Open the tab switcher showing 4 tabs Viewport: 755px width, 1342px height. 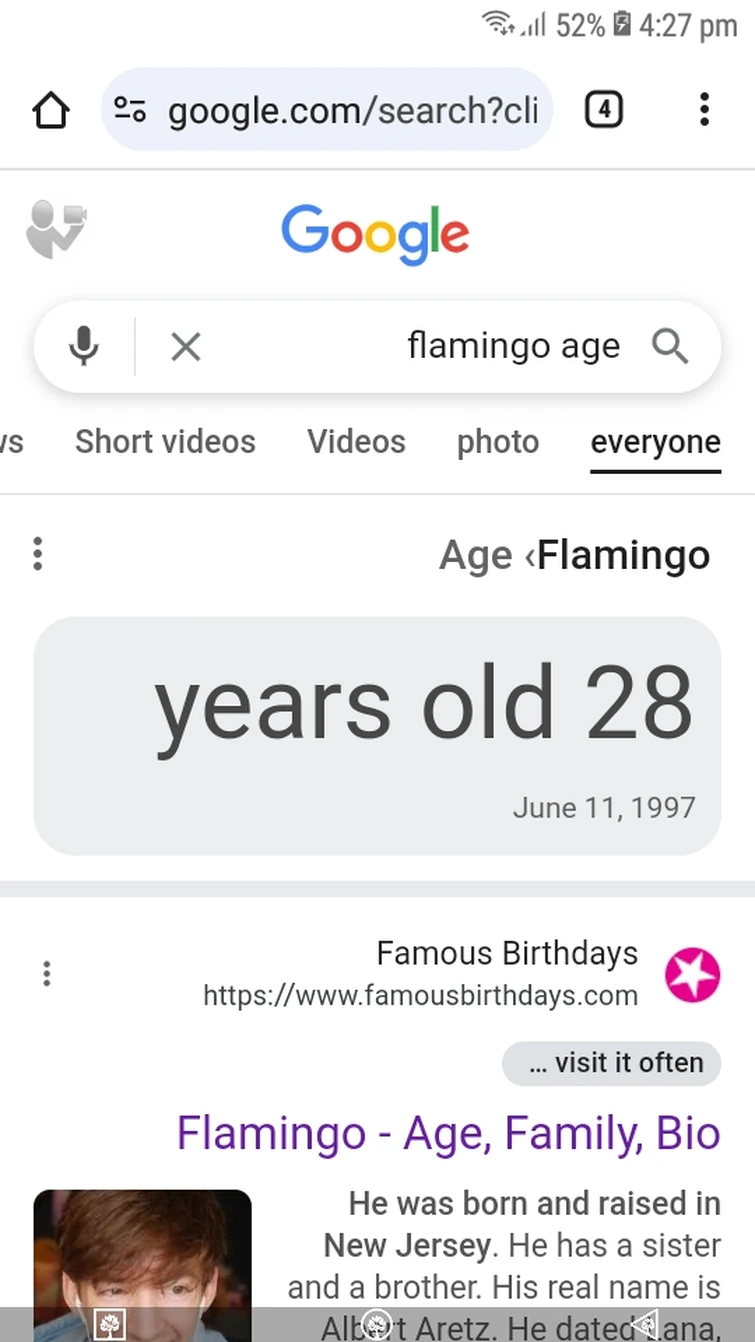coord(604,110)
